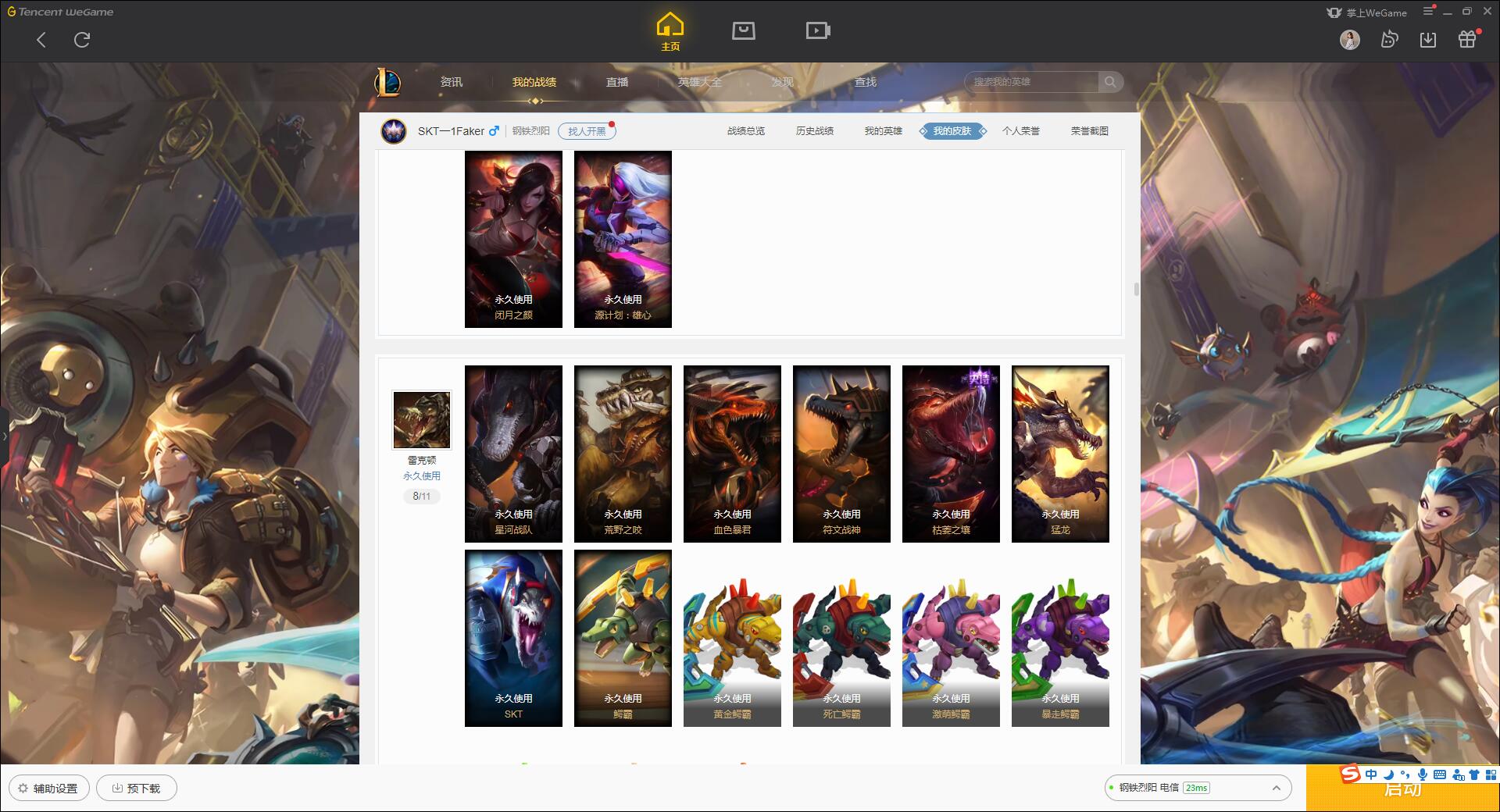Click the 启动 launch game button
This screenshot has width=1500, height=812.
coord(1402,789)
